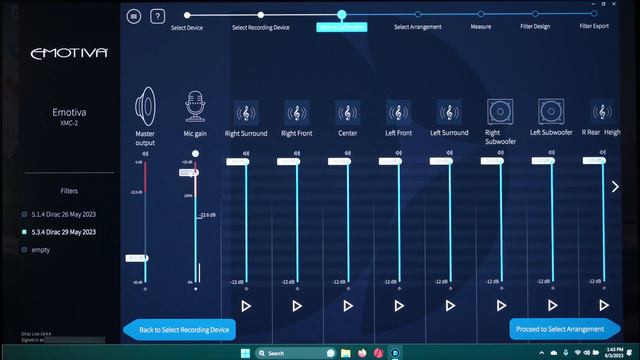Play test signal for Right Surround
Image resolution: width=640 pixels, height=360 pixels.
coord(246,306)
